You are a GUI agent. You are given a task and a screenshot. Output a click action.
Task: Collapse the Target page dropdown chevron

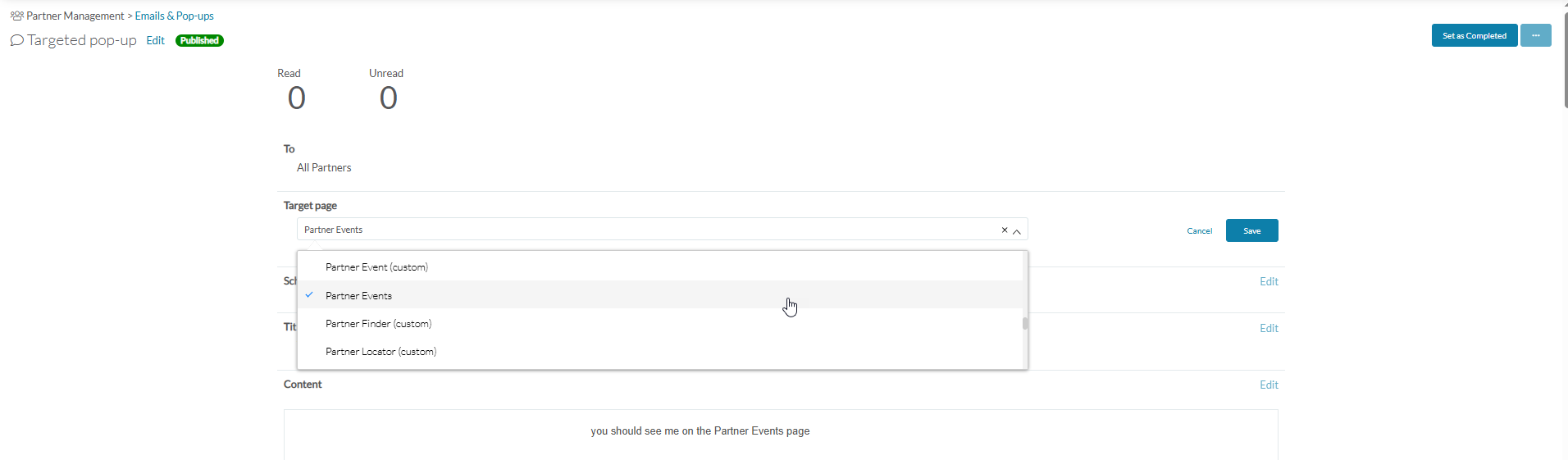1017,231
